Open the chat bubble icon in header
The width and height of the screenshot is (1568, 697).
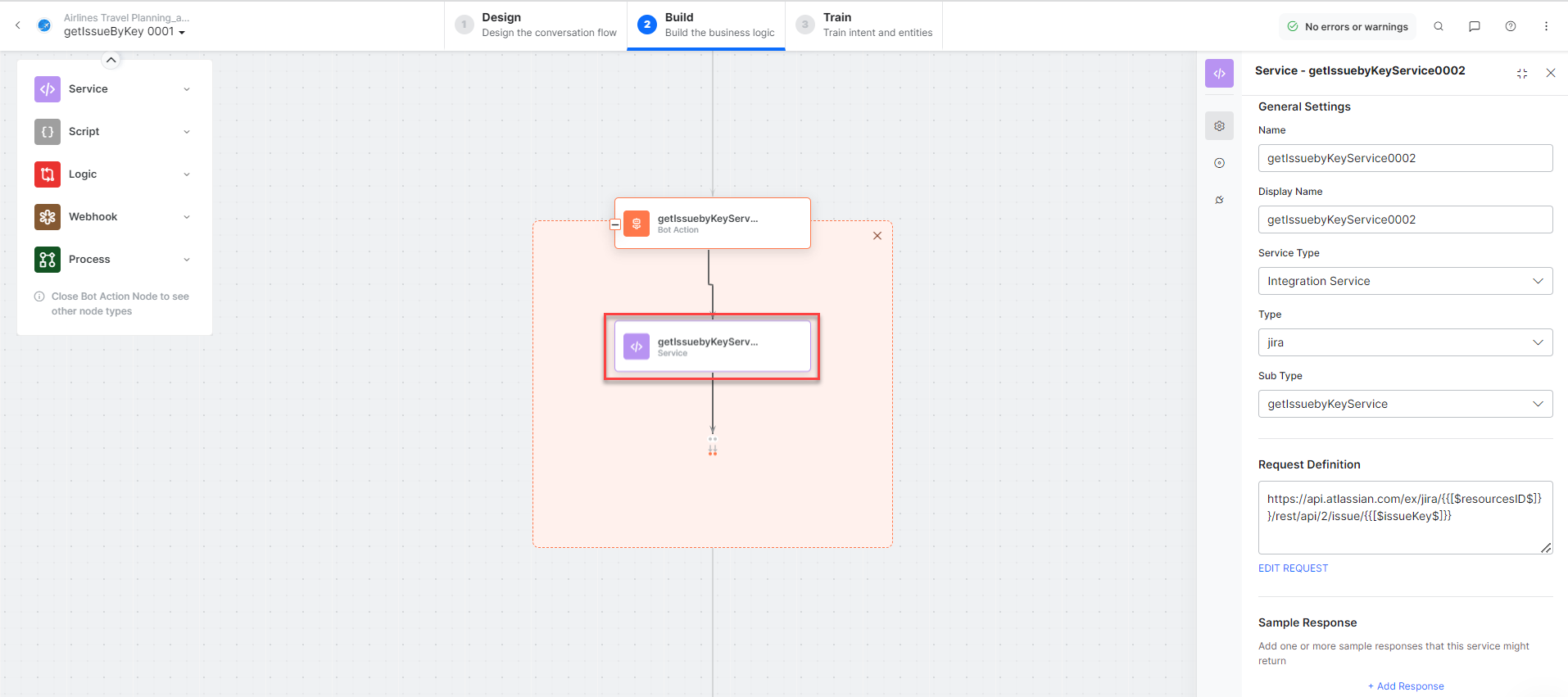1474,26
